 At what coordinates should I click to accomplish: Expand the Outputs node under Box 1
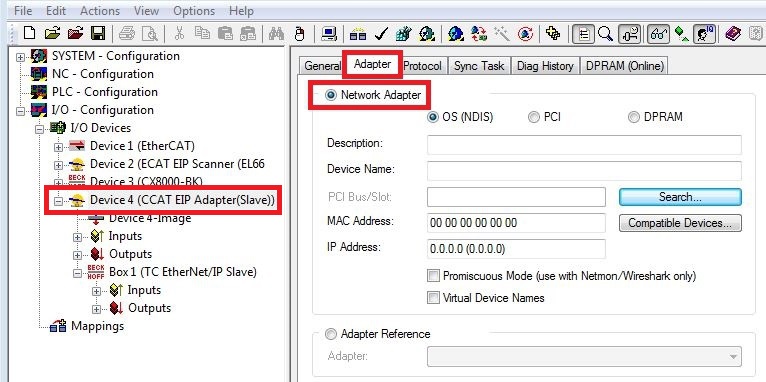click(97, 309)
